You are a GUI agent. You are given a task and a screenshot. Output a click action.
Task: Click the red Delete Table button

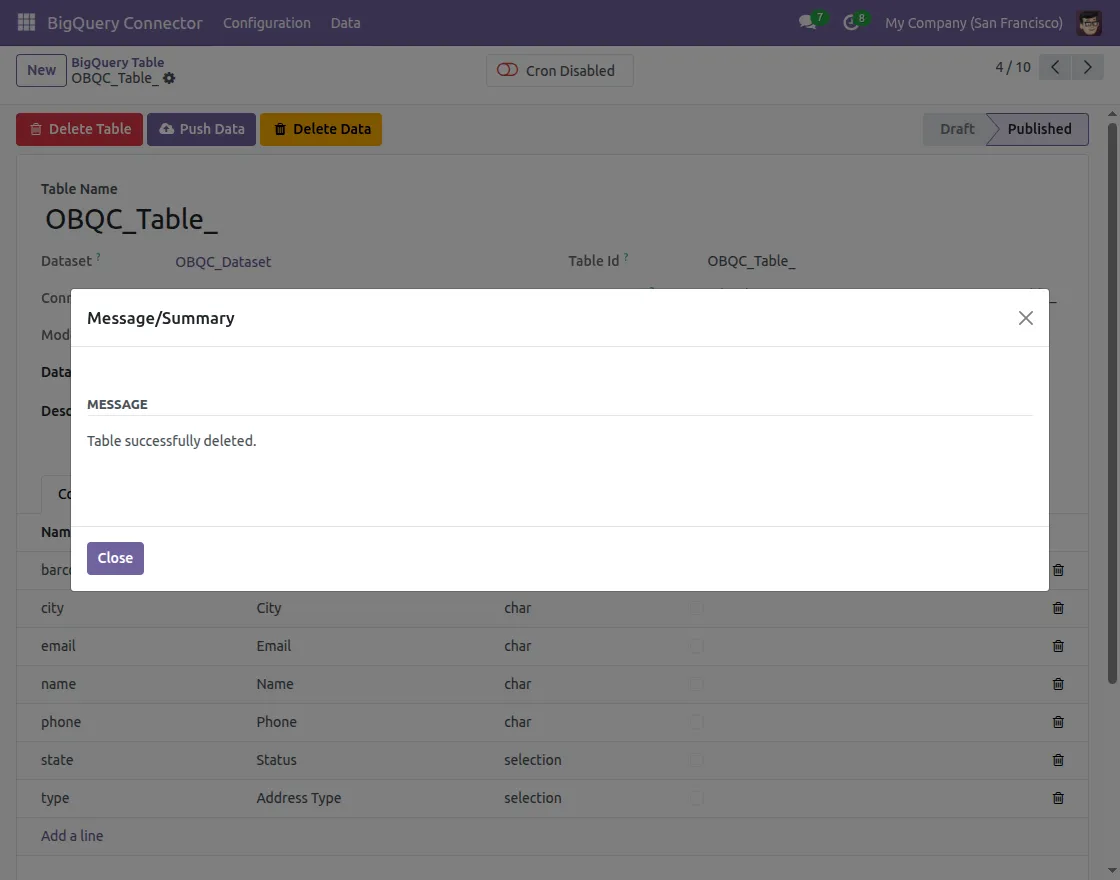click(79, 129)
